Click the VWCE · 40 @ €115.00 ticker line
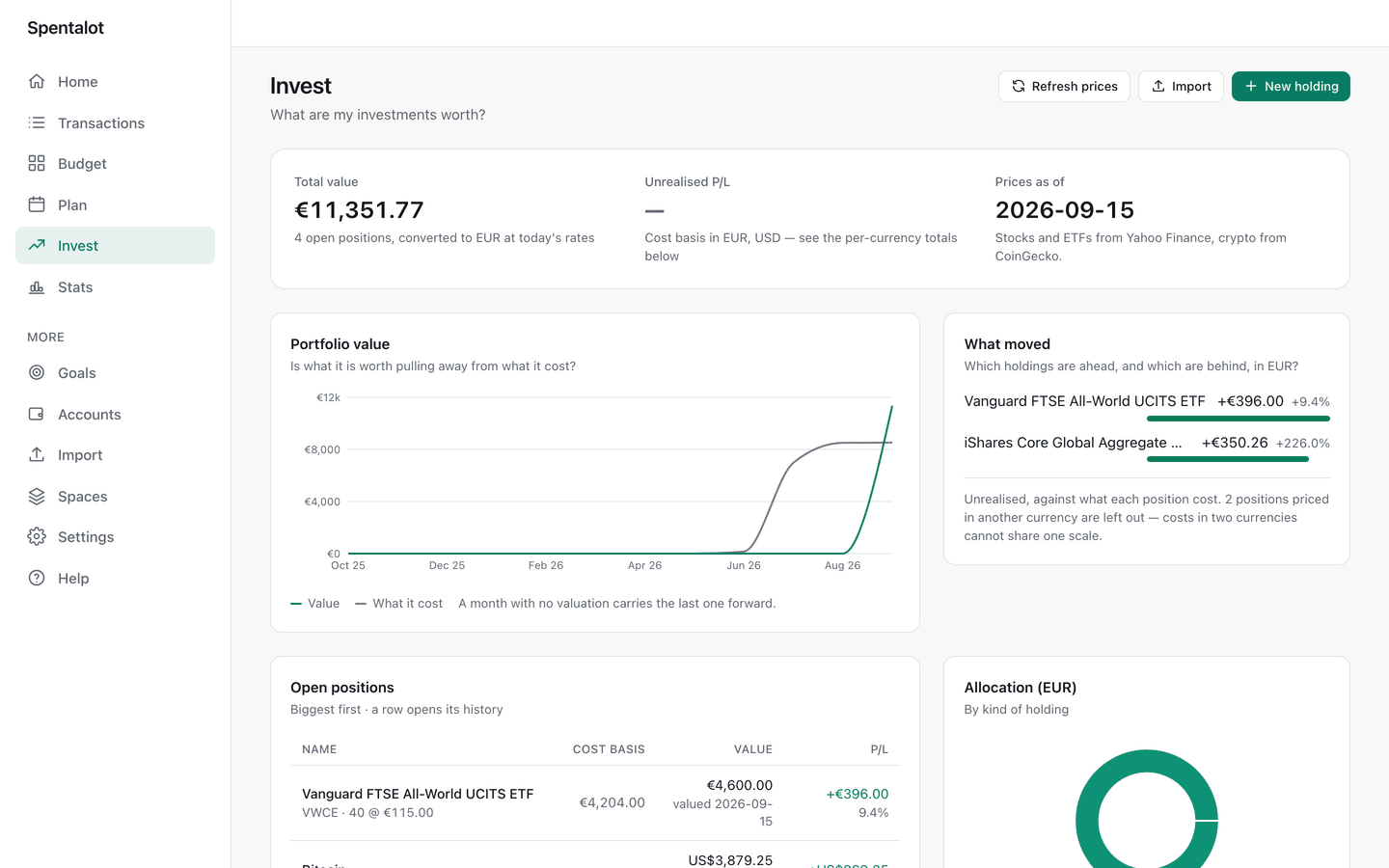 [368, 813]
